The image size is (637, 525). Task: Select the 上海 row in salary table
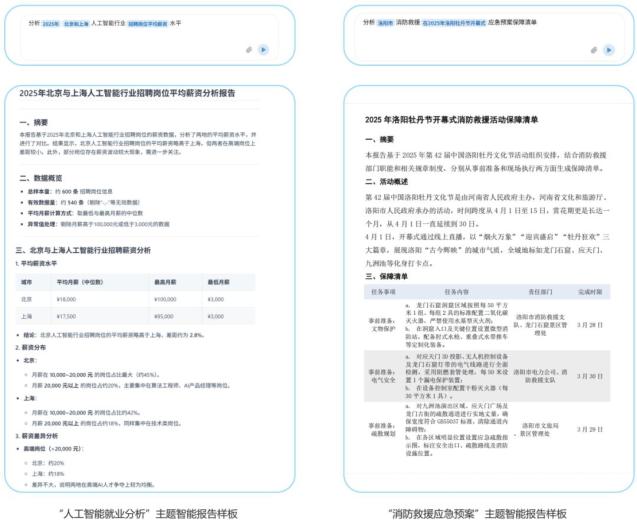tap(140, 315)
